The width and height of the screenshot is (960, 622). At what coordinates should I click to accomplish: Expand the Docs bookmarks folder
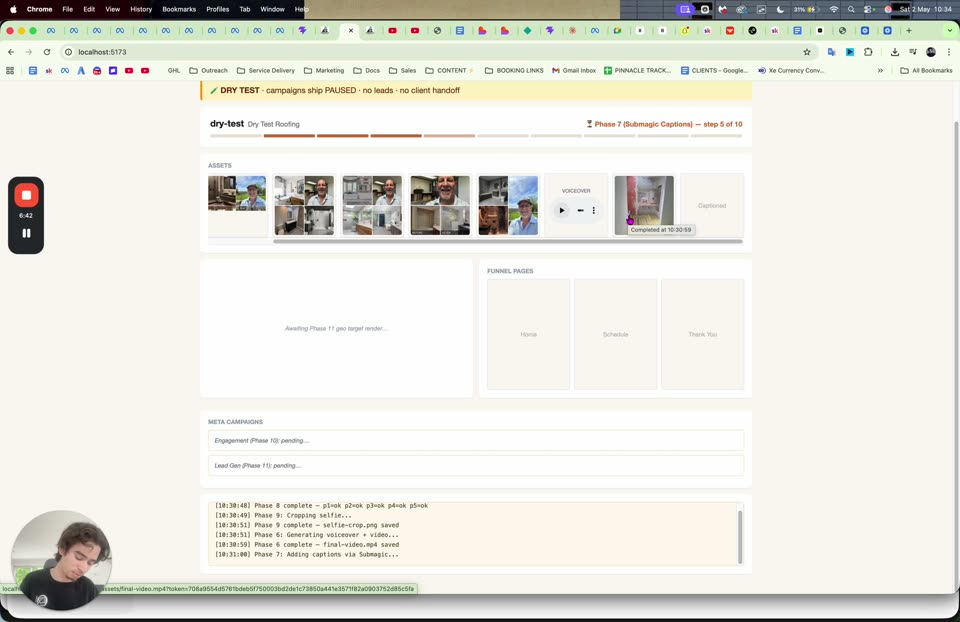[367, 70]
